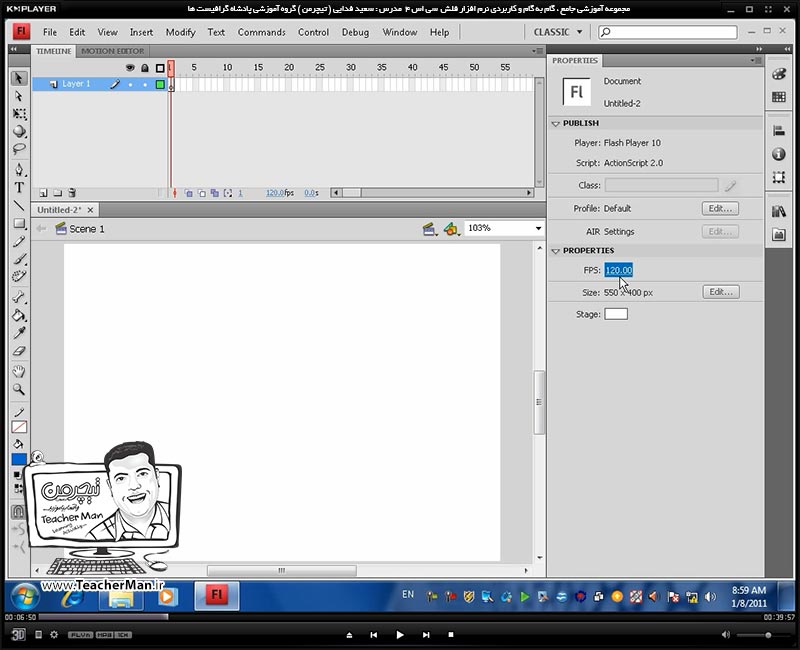Open the Swatches panel icon

coord(779,97)
